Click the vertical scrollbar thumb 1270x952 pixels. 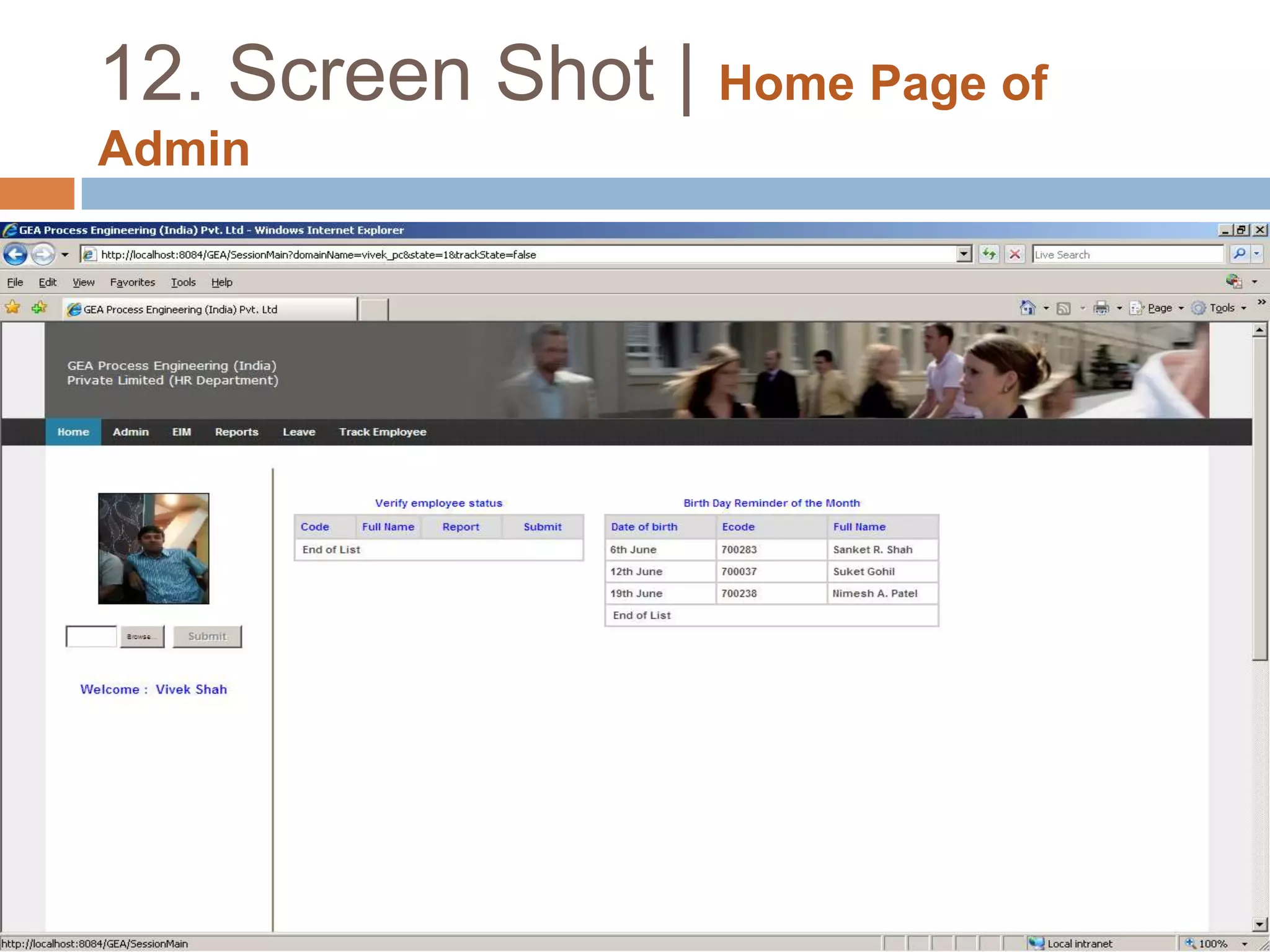tap(1259, 500)
